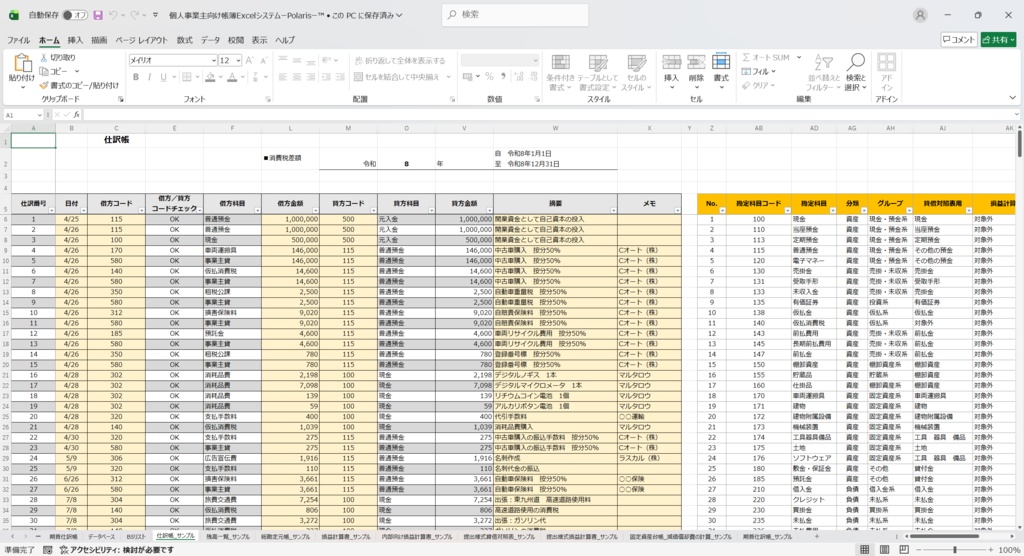Switch to the Data (データ) ribbon tab

(x=210, y=41)
